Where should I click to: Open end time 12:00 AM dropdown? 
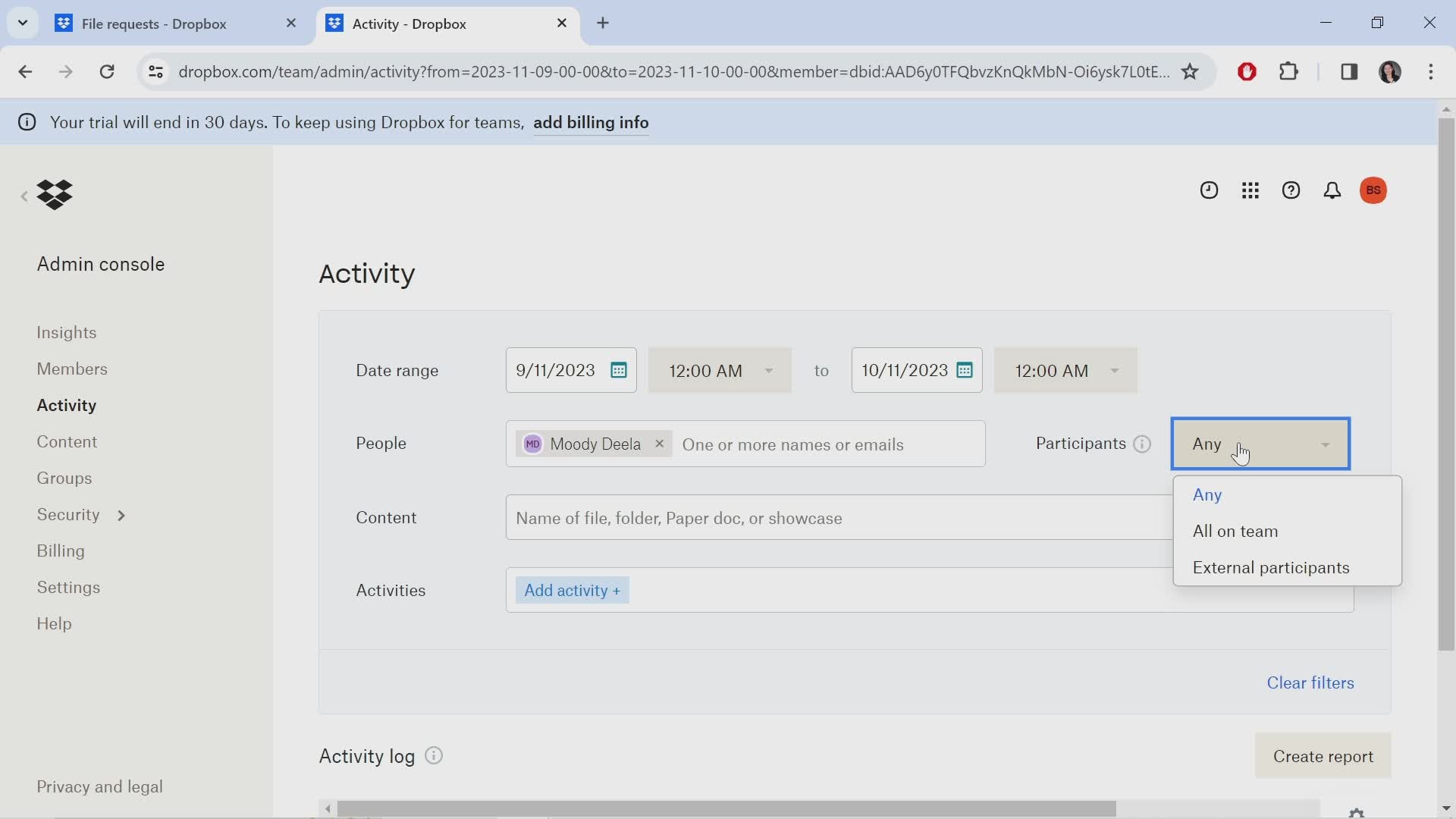click(1065, 370)
